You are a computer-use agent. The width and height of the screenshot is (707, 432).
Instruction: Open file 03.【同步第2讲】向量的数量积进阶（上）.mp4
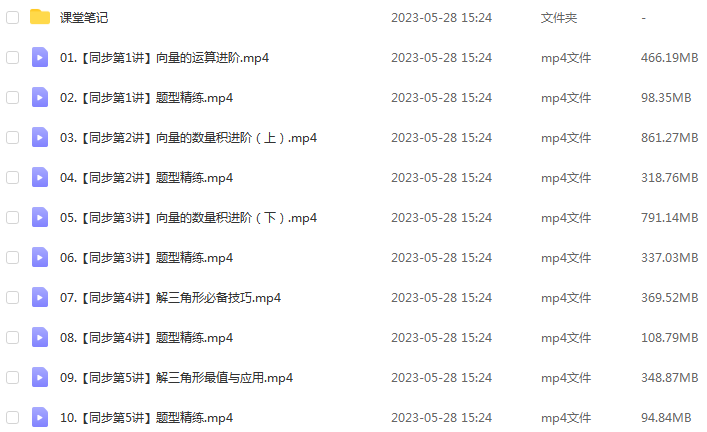click(188, 138)
